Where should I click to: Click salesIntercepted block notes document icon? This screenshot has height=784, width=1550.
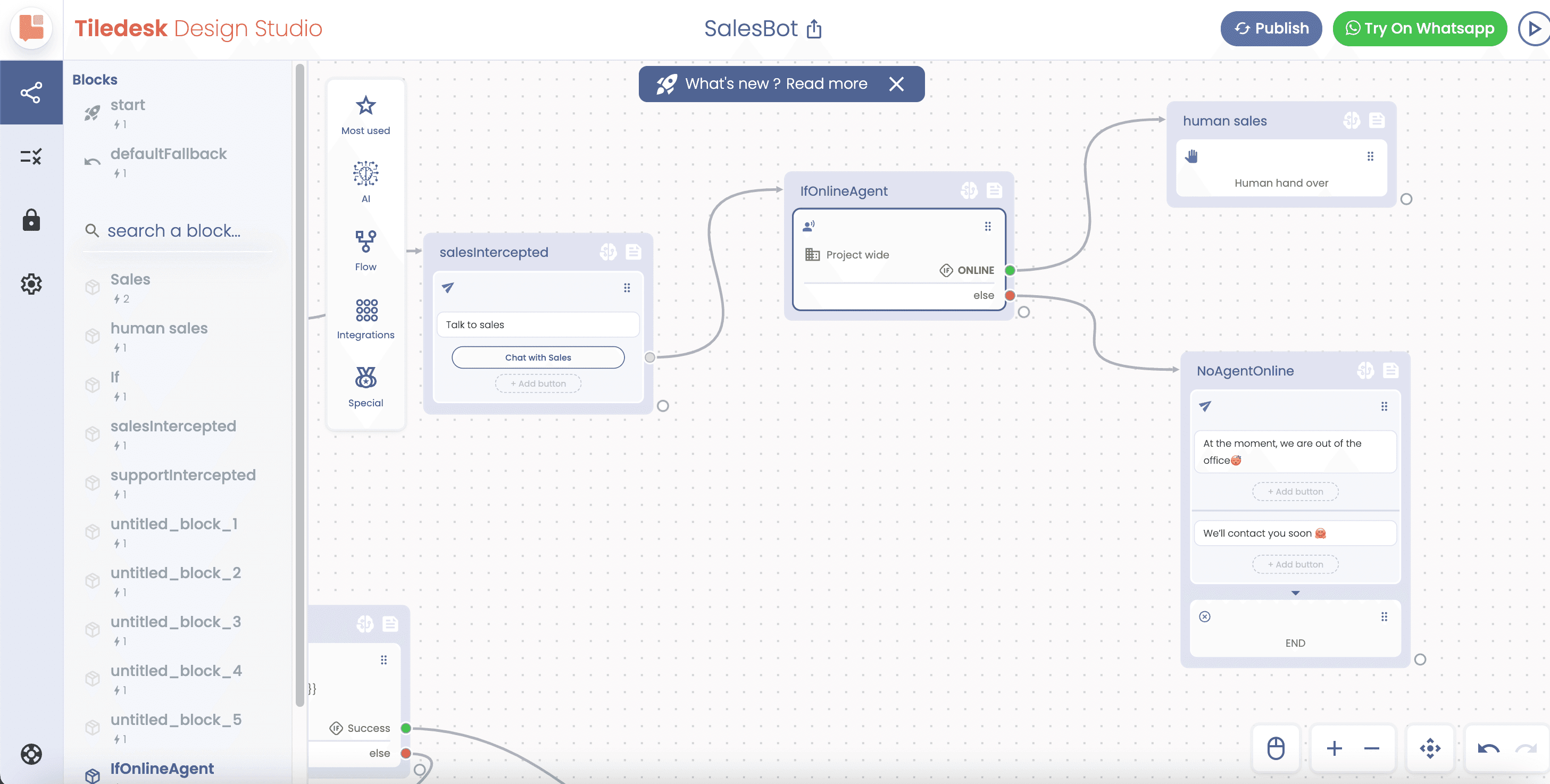click(633, 252)
